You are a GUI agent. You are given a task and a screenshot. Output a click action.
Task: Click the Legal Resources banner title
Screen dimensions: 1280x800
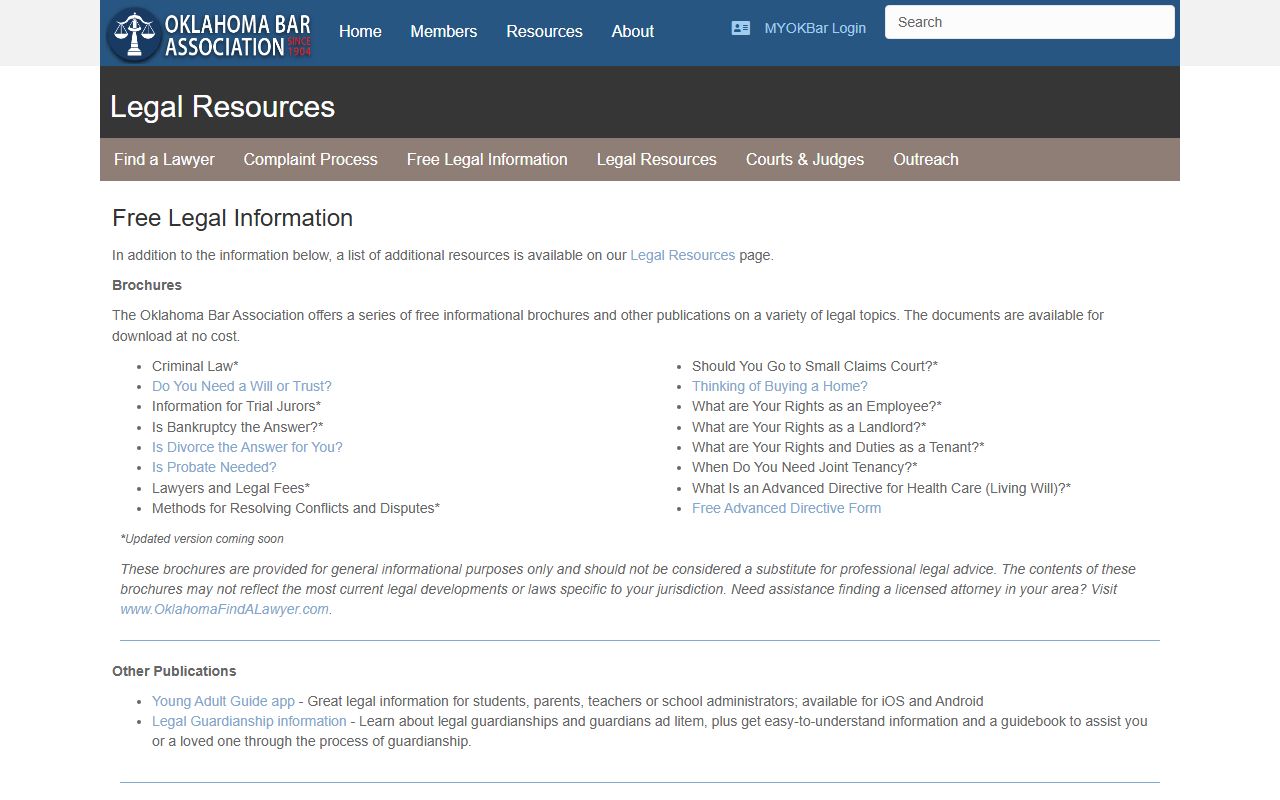222,107
